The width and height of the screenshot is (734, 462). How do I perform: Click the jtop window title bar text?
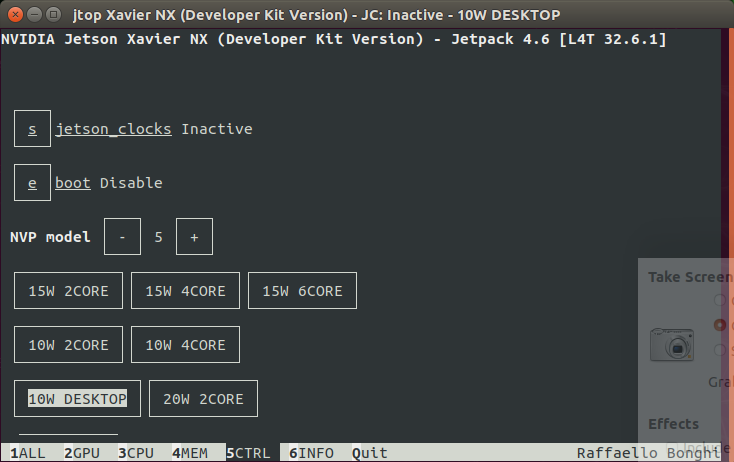point(316,15)
